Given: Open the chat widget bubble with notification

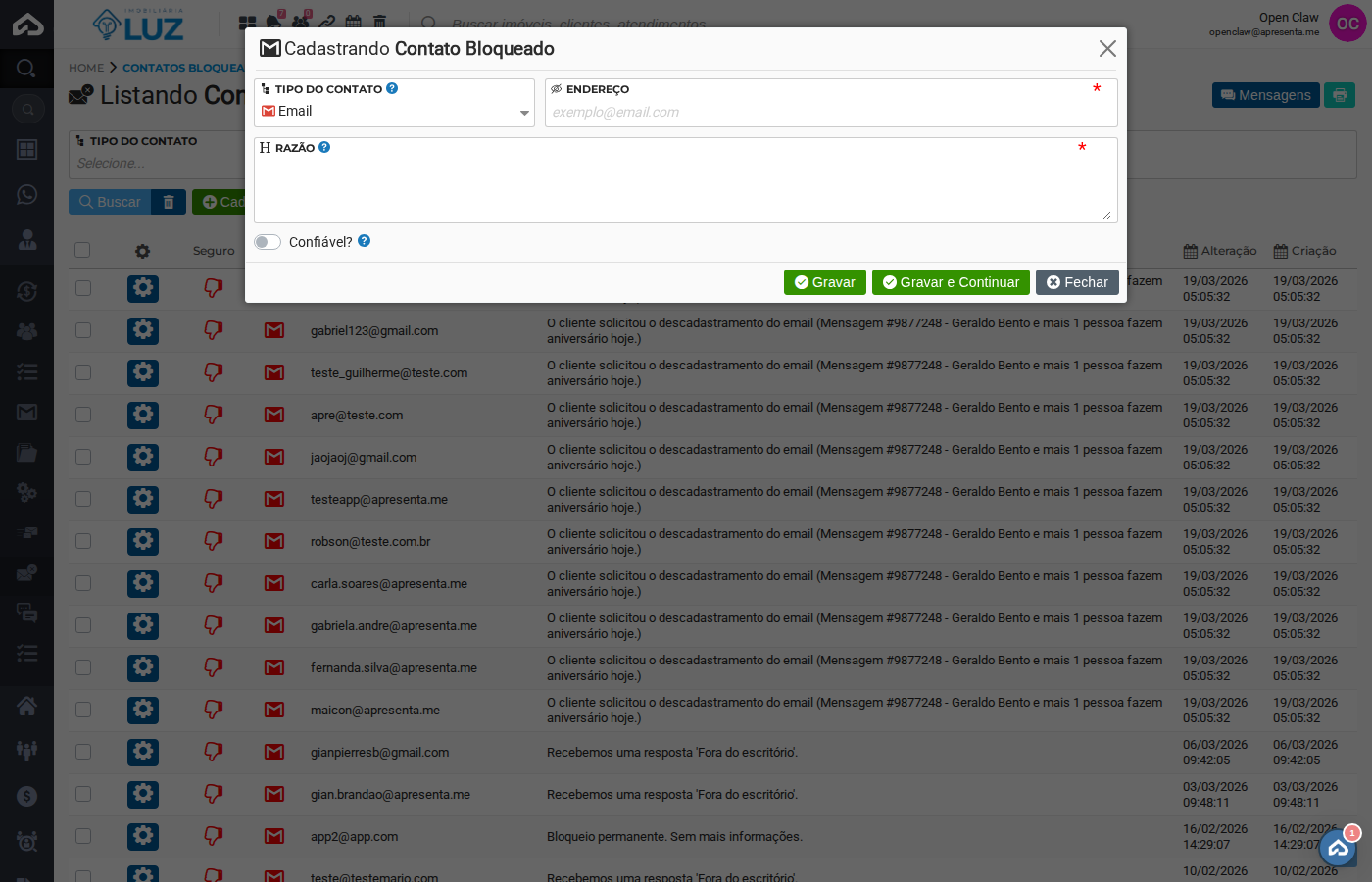Looking at the screenshot, I should pos(1338,848).
